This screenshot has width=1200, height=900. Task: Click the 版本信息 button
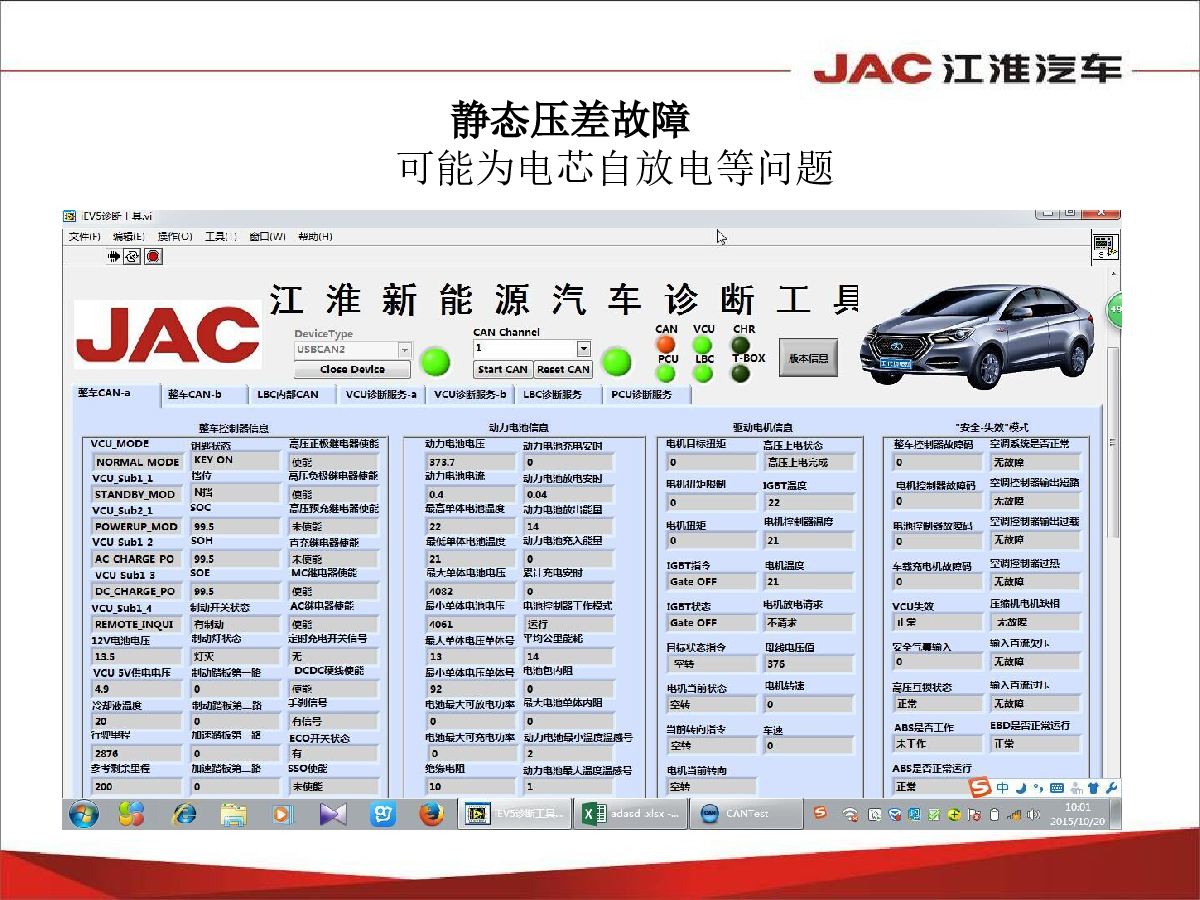click(x=808, y=357)
